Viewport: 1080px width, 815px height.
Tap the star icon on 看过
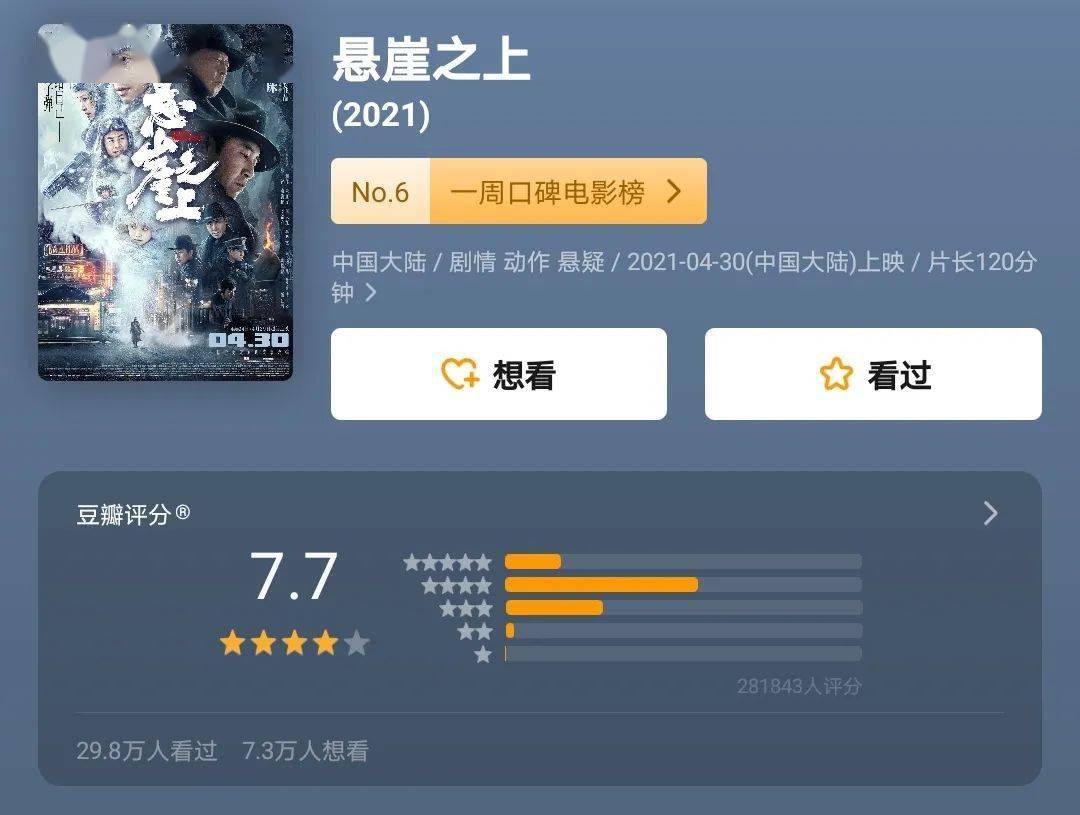click(836, 374)
